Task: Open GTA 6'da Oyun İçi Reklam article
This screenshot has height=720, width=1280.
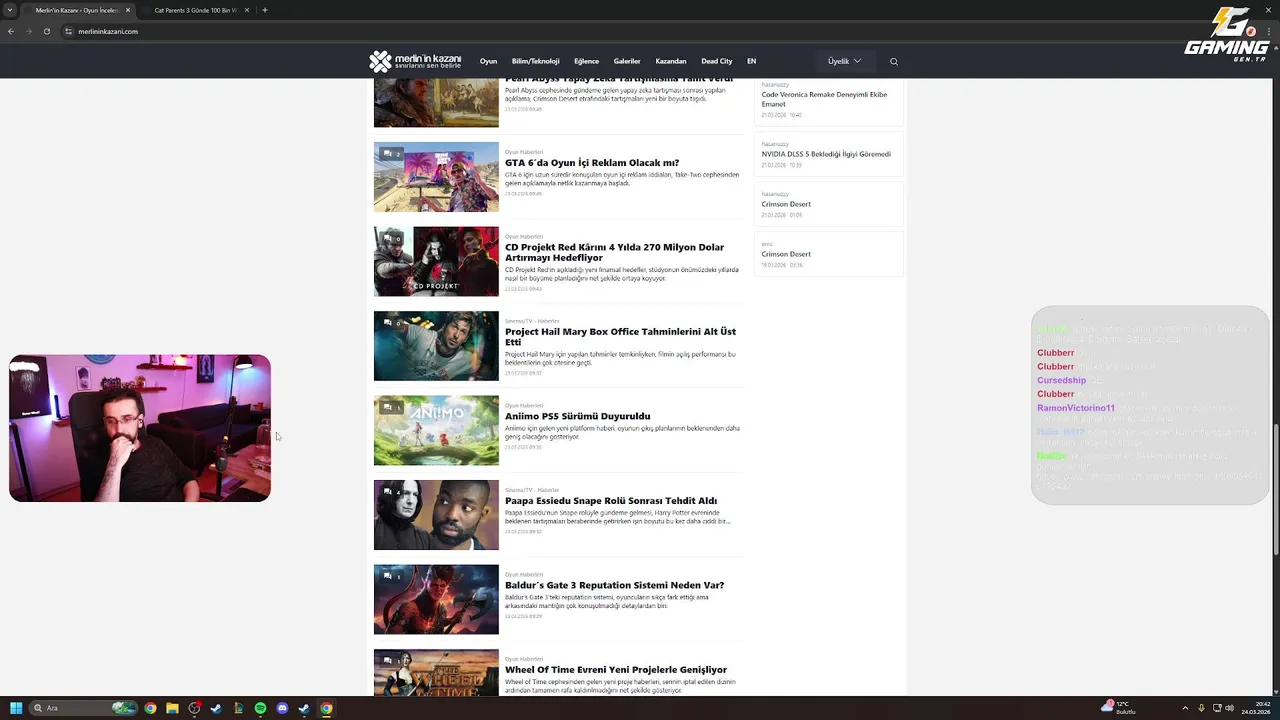Action: coord(592,163)
